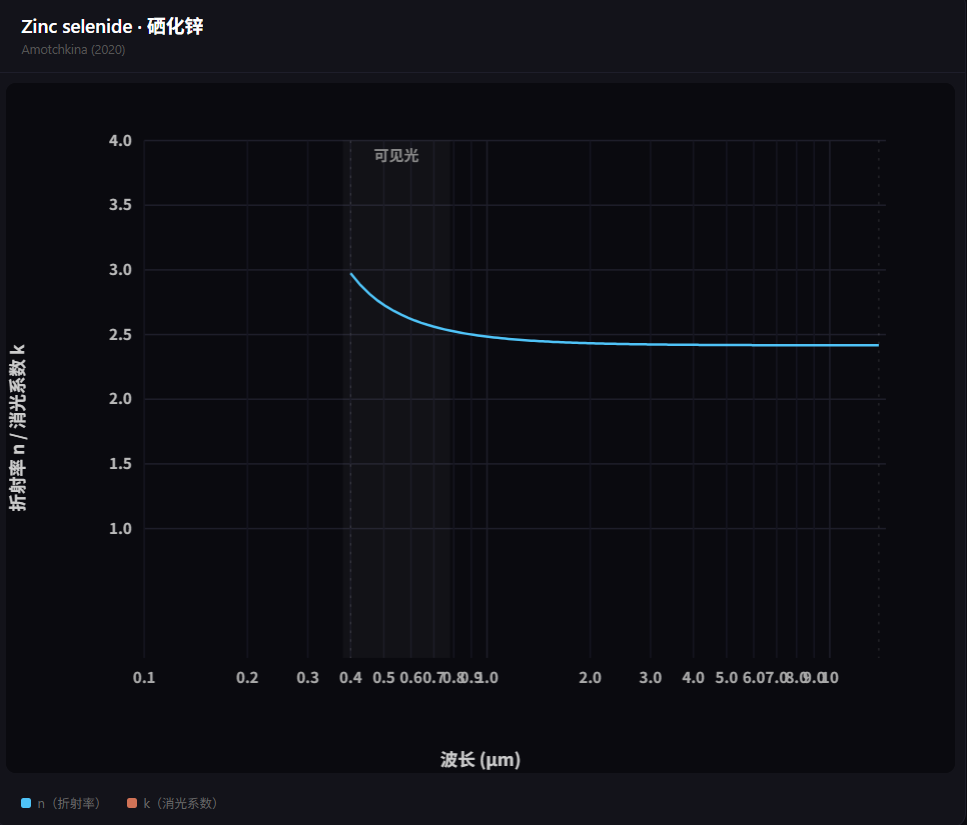The width and height of the screenshot is (967, 825).
Task: Click the Zinc selenide · 硒化锌 title
Action: (x=112, y=27)
